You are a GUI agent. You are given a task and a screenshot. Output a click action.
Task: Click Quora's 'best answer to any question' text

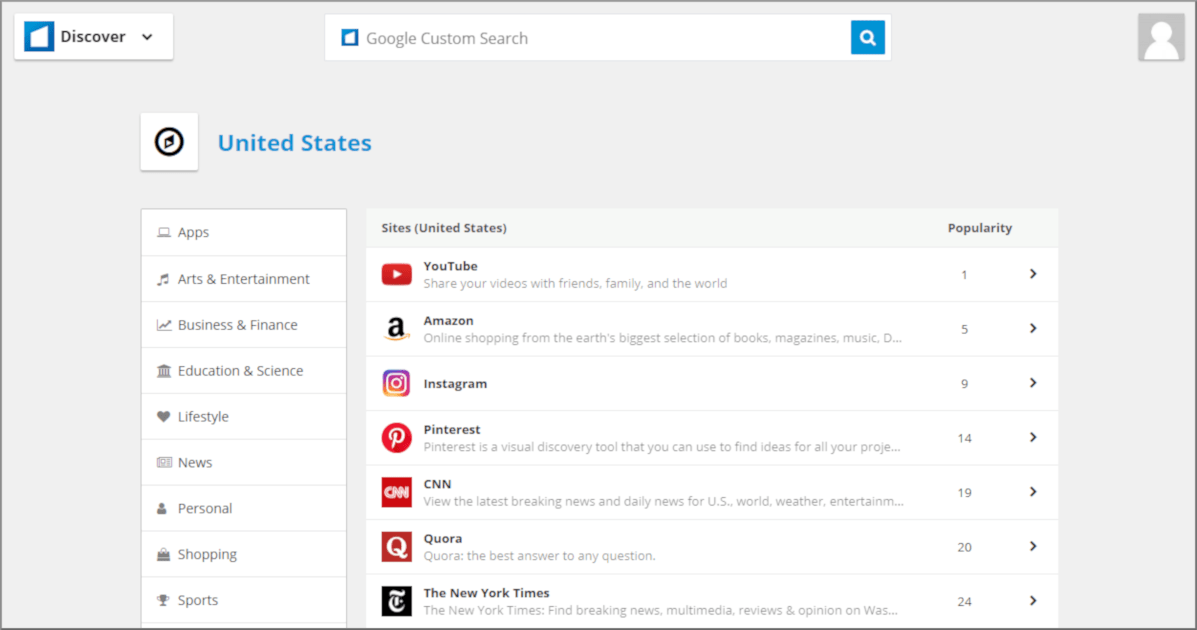point(539,556)
